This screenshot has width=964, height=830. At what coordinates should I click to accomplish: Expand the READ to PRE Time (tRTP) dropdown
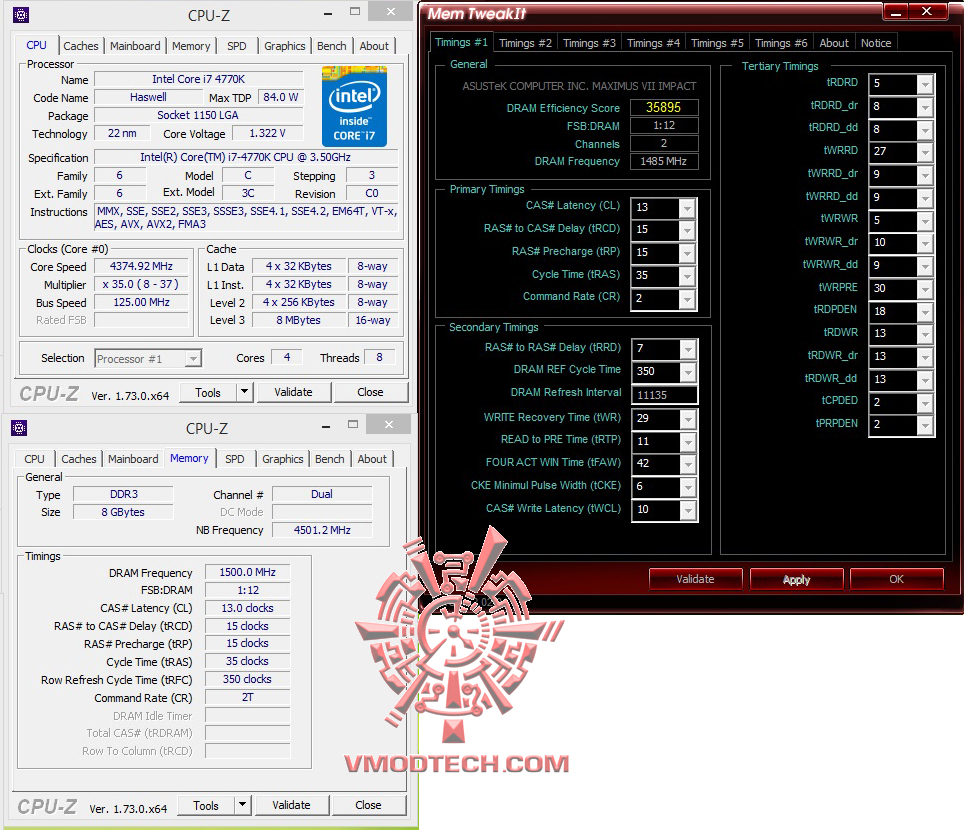(688, 442)
